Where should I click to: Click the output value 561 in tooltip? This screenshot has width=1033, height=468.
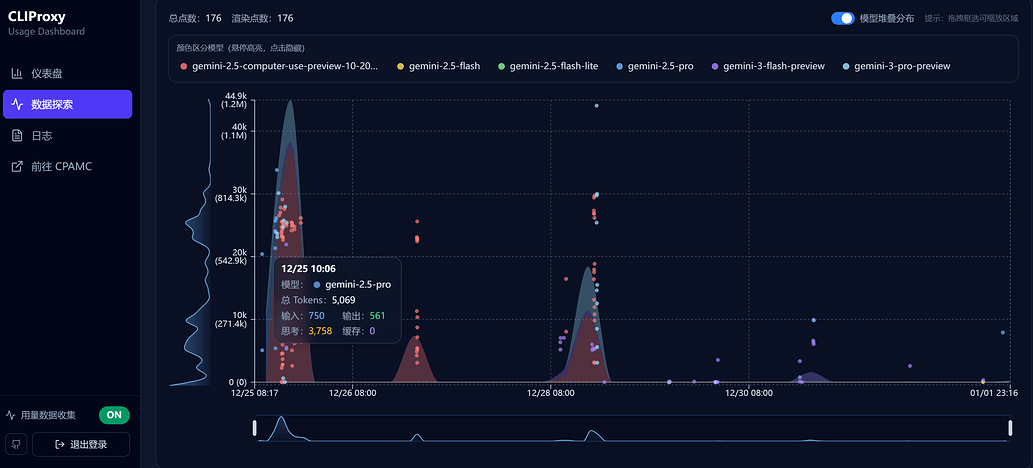coord(377,316)
